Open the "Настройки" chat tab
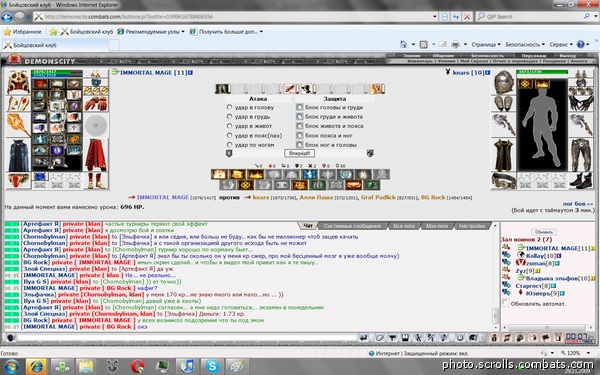 pos(472,226)
